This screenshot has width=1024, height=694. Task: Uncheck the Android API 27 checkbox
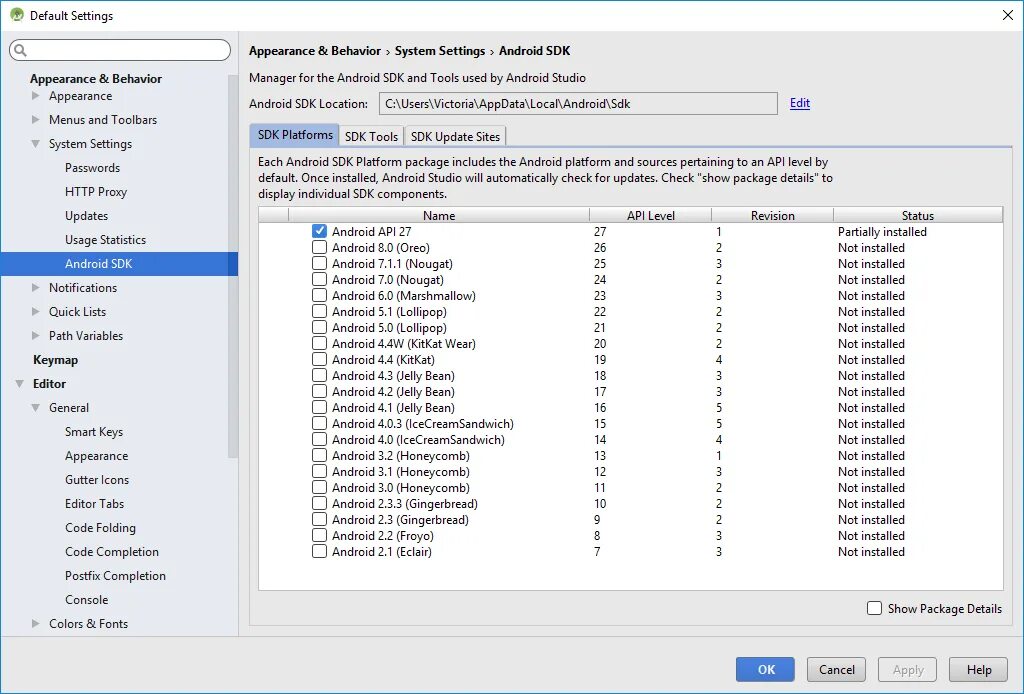pos(319,231)
